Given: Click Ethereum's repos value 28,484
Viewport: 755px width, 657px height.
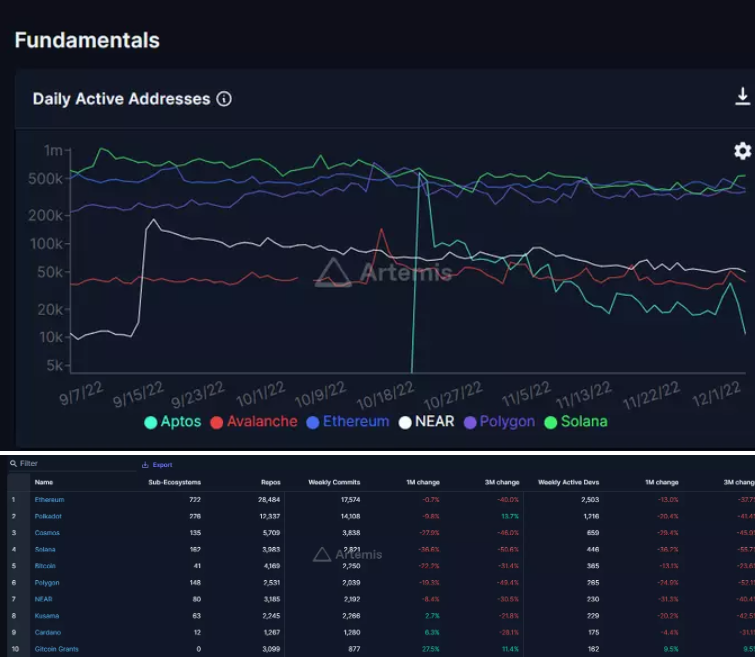Looking at the screenshot, I should click(269, 499).
